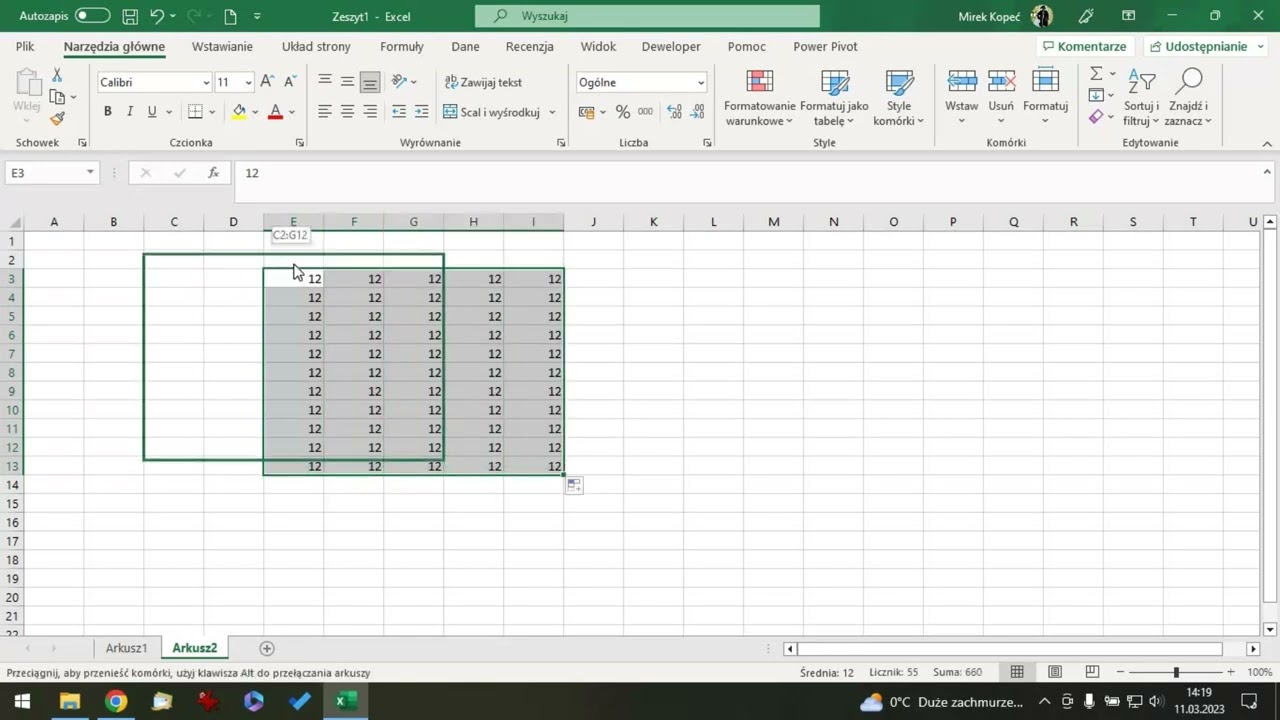The image size is (1280, 720).
Task: Create a new file from the quick access toolbar
Action: coord(230,16)
